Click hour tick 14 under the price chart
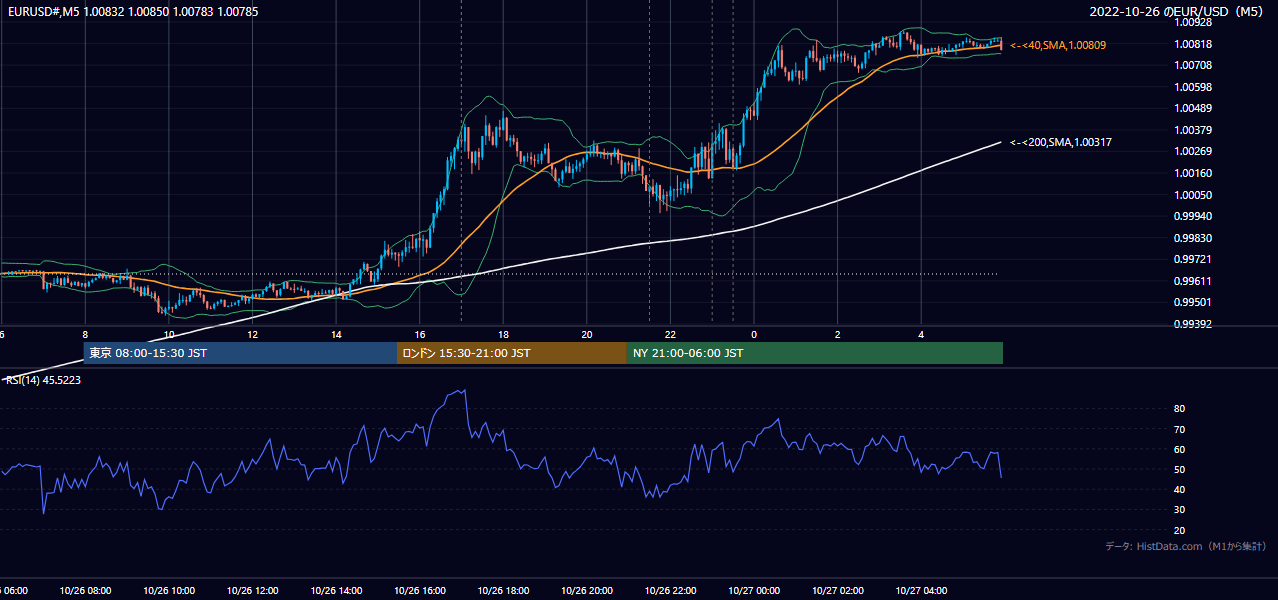This screenshot has width=1278, height=600. coord(336,335)
